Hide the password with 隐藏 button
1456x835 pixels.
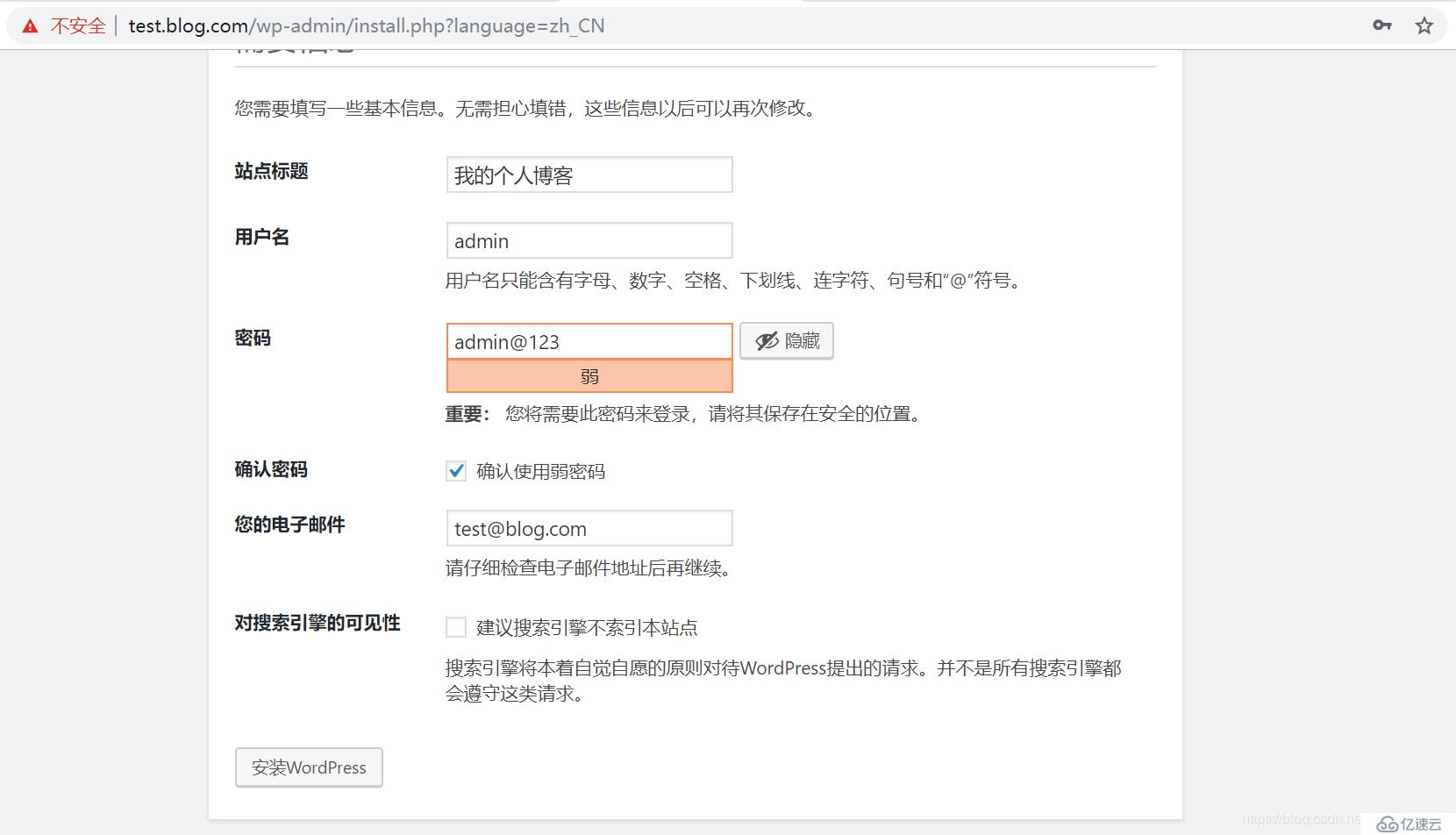[787, 340]
